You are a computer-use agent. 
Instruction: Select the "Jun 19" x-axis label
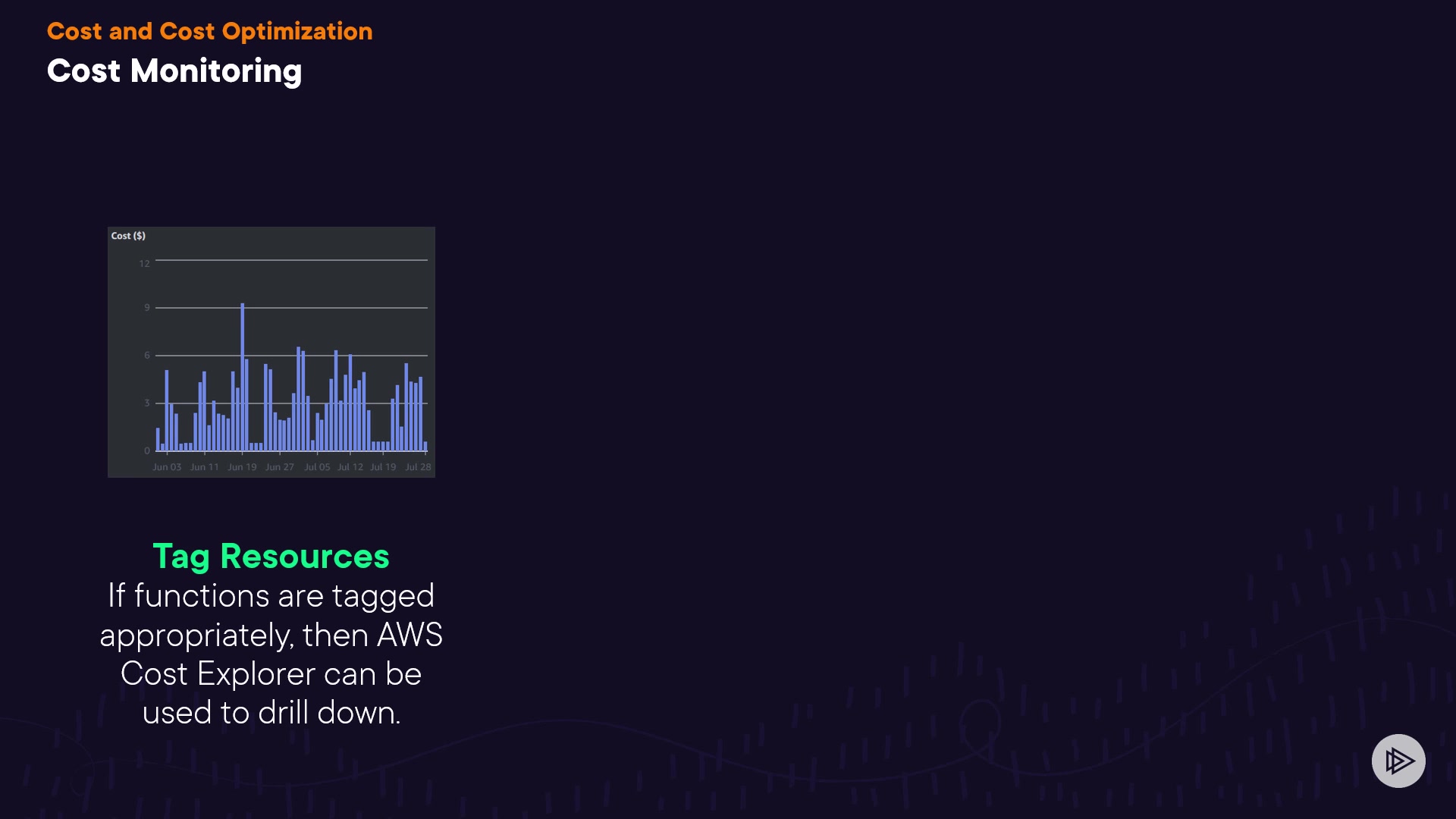click(x=242, y=467)
